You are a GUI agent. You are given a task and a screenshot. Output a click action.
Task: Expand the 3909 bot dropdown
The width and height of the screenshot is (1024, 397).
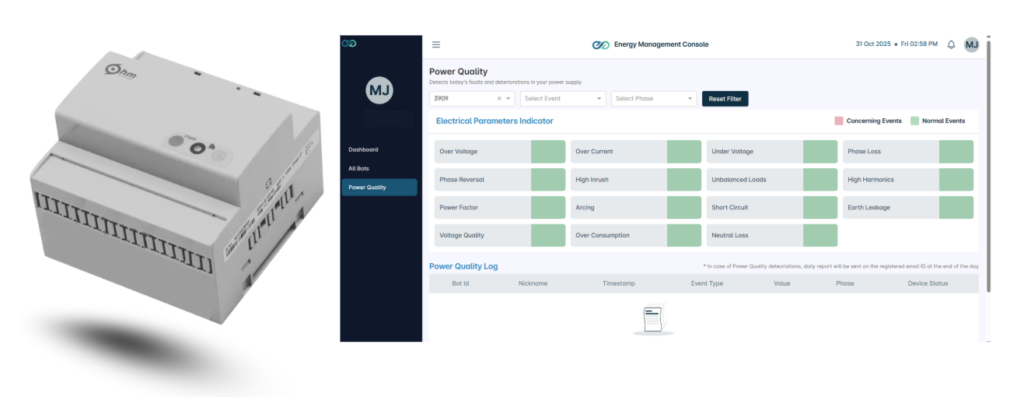pyautogui.click(x=509, y=99)
